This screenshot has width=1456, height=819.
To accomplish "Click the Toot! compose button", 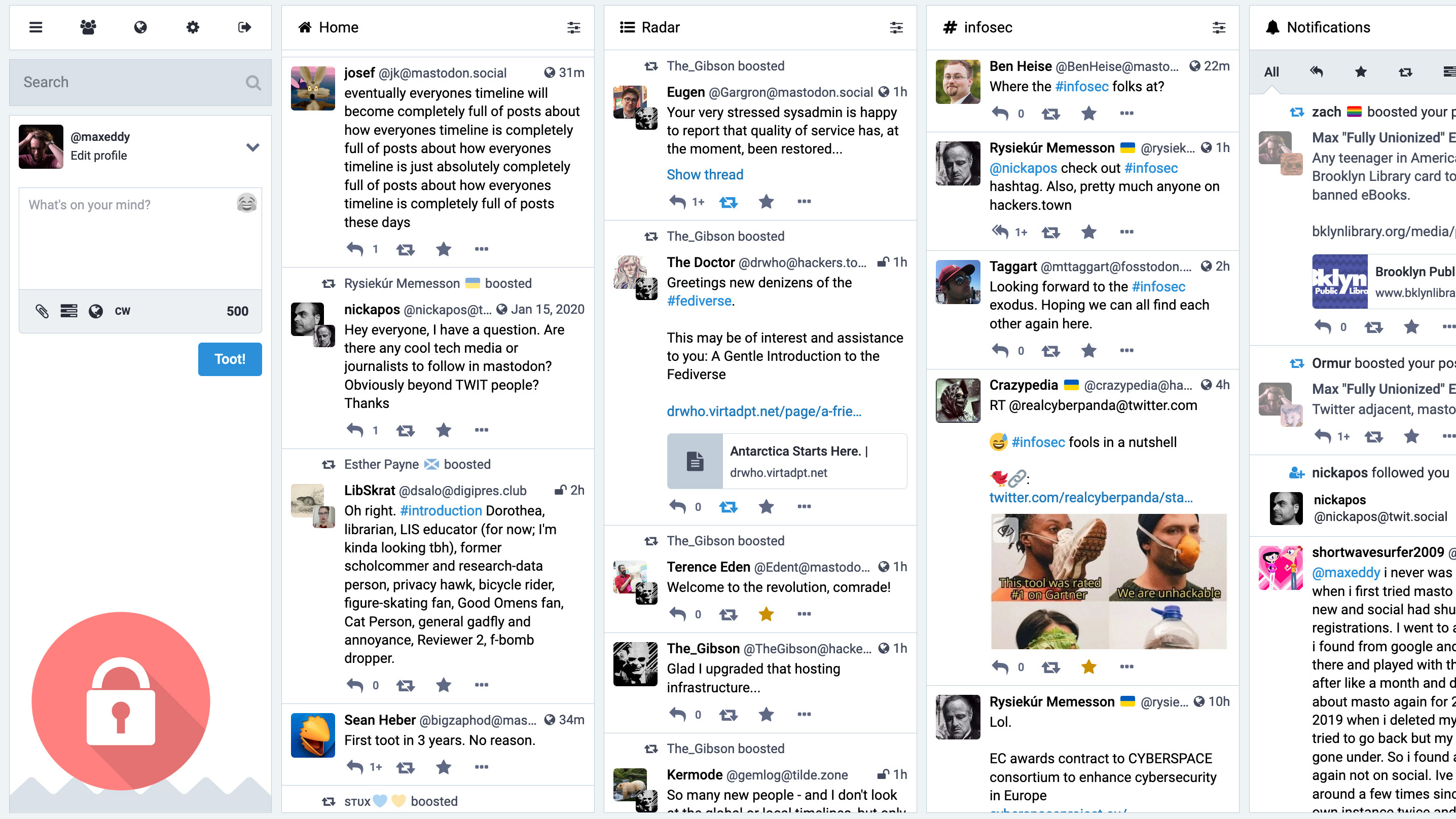I will click(x=228, y=358).
